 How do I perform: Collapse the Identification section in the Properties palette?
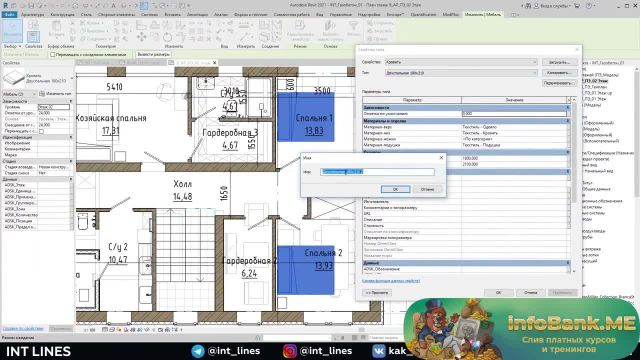[x=71, y=138]
